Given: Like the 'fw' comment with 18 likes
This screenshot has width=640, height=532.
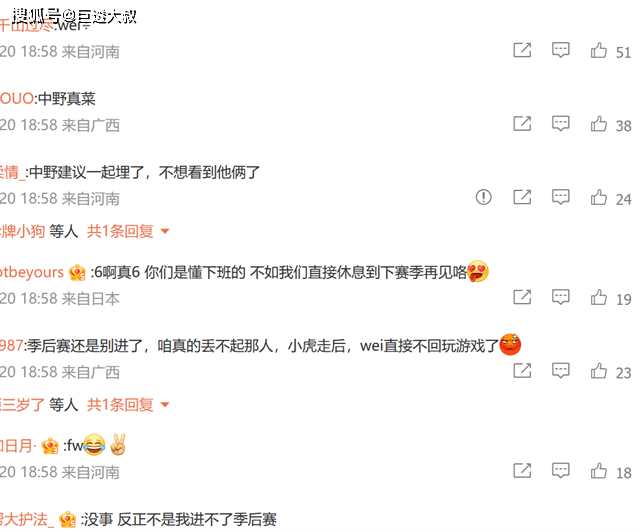Looking at the screenshot, I should coord(598,471).
